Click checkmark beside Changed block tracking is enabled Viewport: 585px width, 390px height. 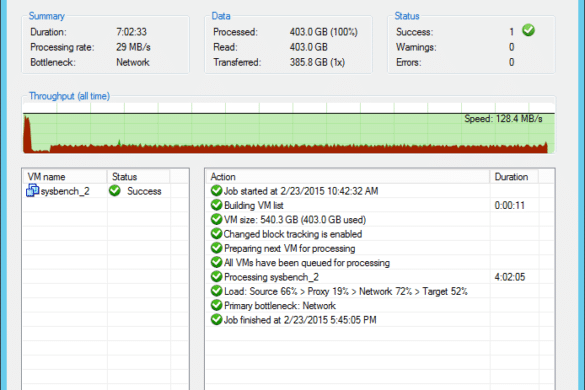pyautogui.click(x=216, y=234)
